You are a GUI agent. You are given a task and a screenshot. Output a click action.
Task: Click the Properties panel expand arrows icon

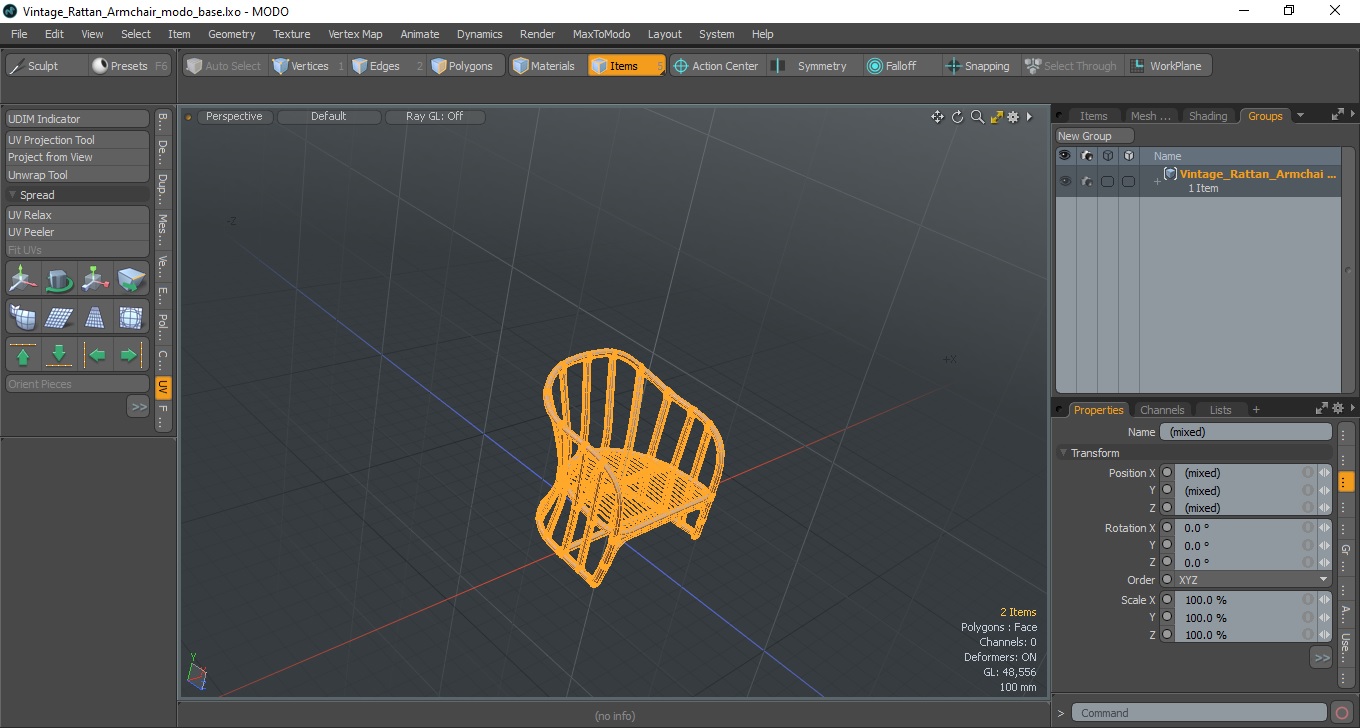1322,408
